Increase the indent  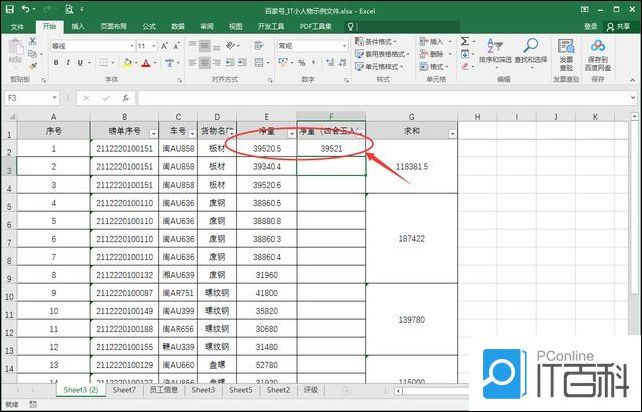tap(242, 63)
